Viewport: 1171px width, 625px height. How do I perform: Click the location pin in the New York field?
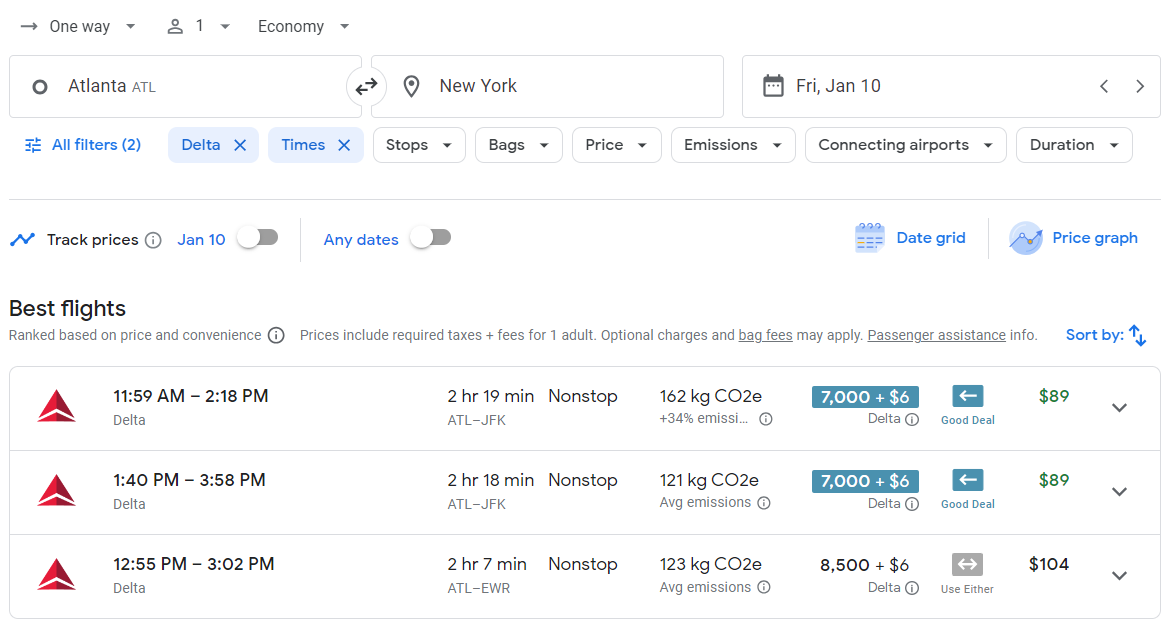(411, 86)
